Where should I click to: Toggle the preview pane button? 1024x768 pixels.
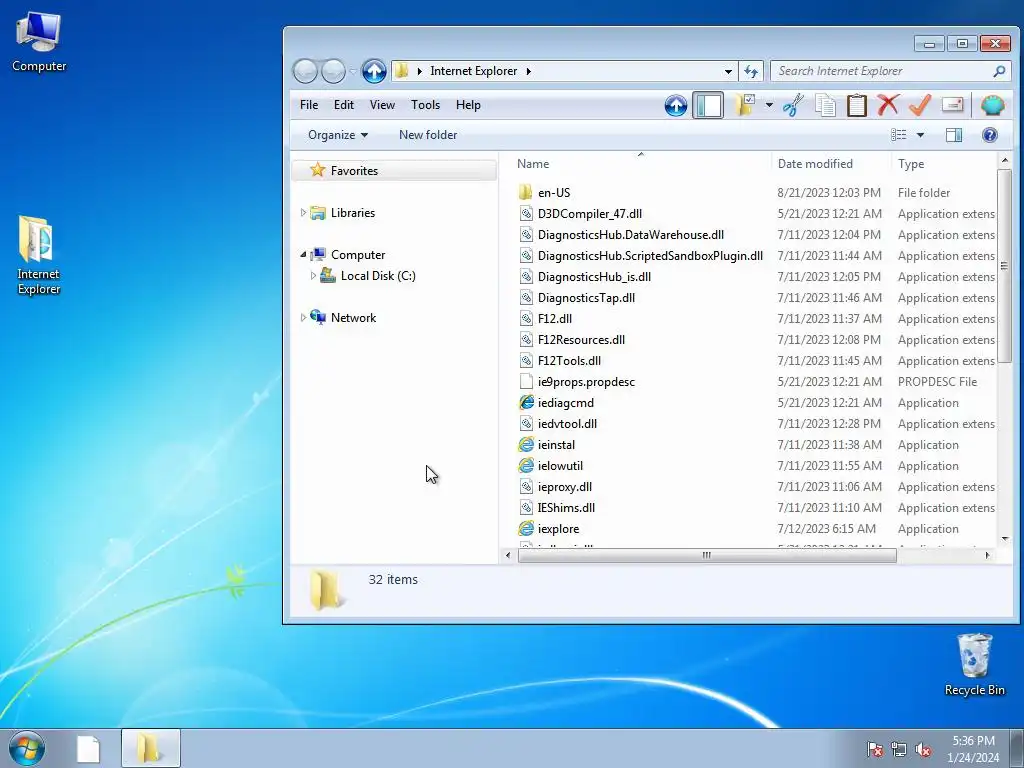coord(954,135)
